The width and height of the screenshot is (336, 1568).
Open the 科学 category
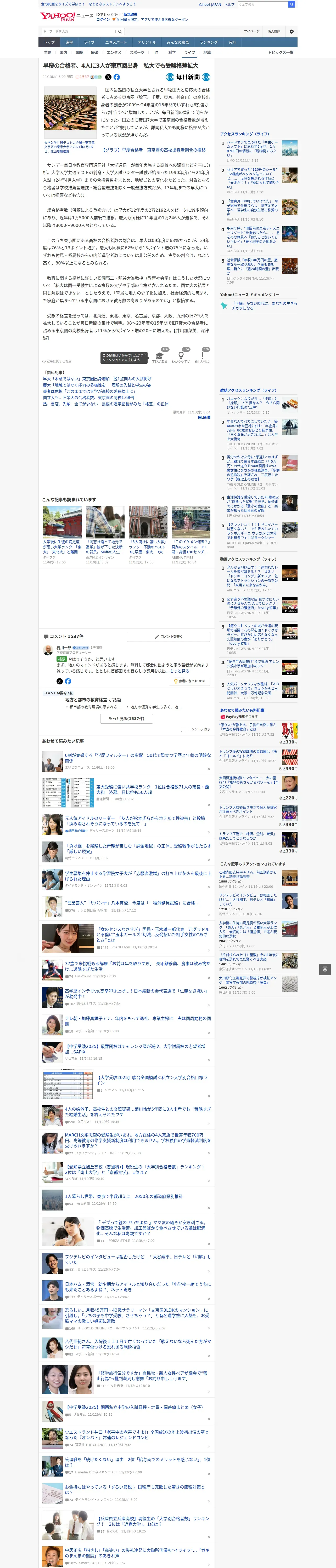tap(172, 52)
